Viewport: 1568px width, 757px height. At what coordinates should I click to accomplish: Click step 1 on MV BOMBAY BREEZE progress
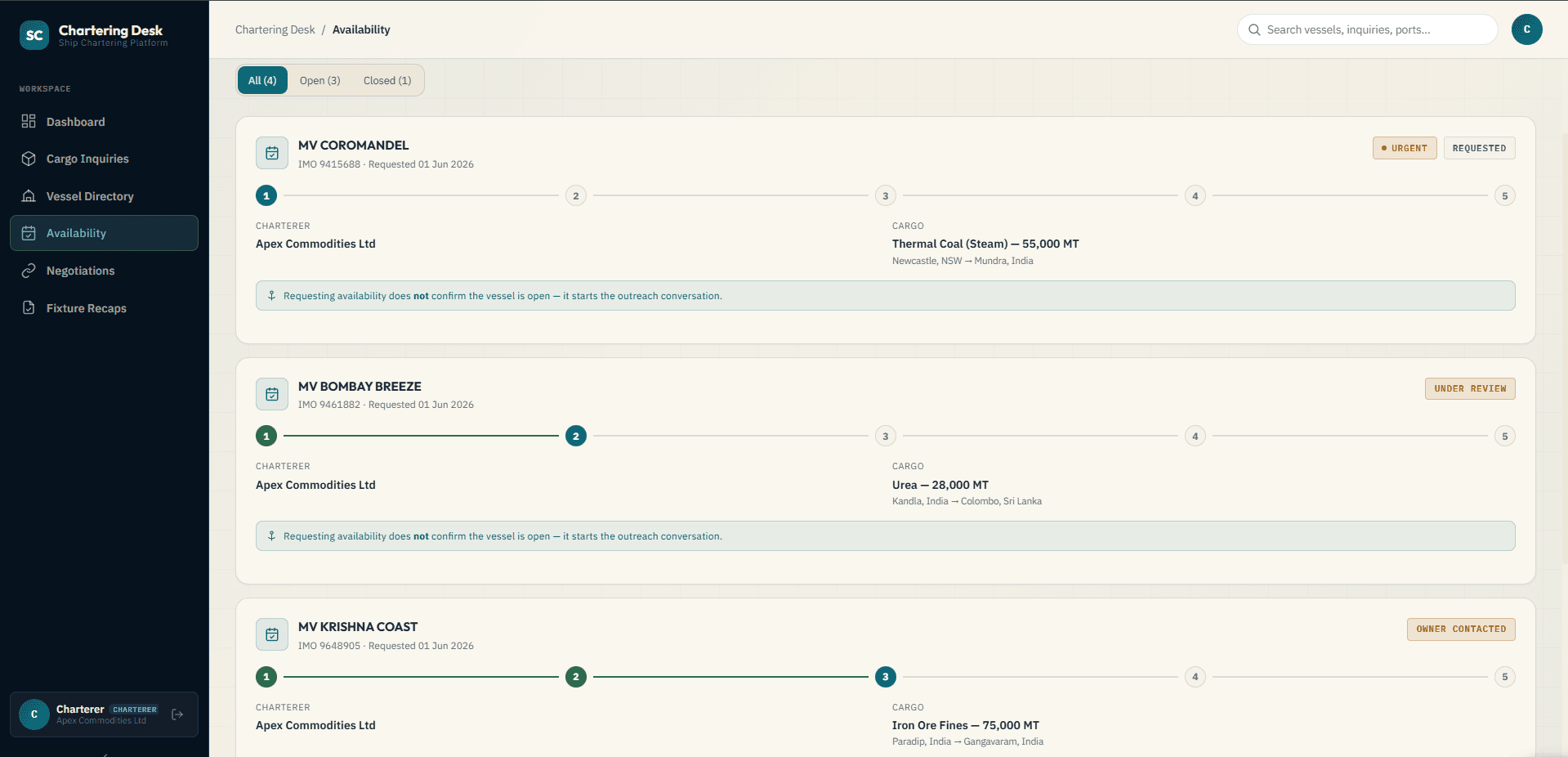pos(266,436)
